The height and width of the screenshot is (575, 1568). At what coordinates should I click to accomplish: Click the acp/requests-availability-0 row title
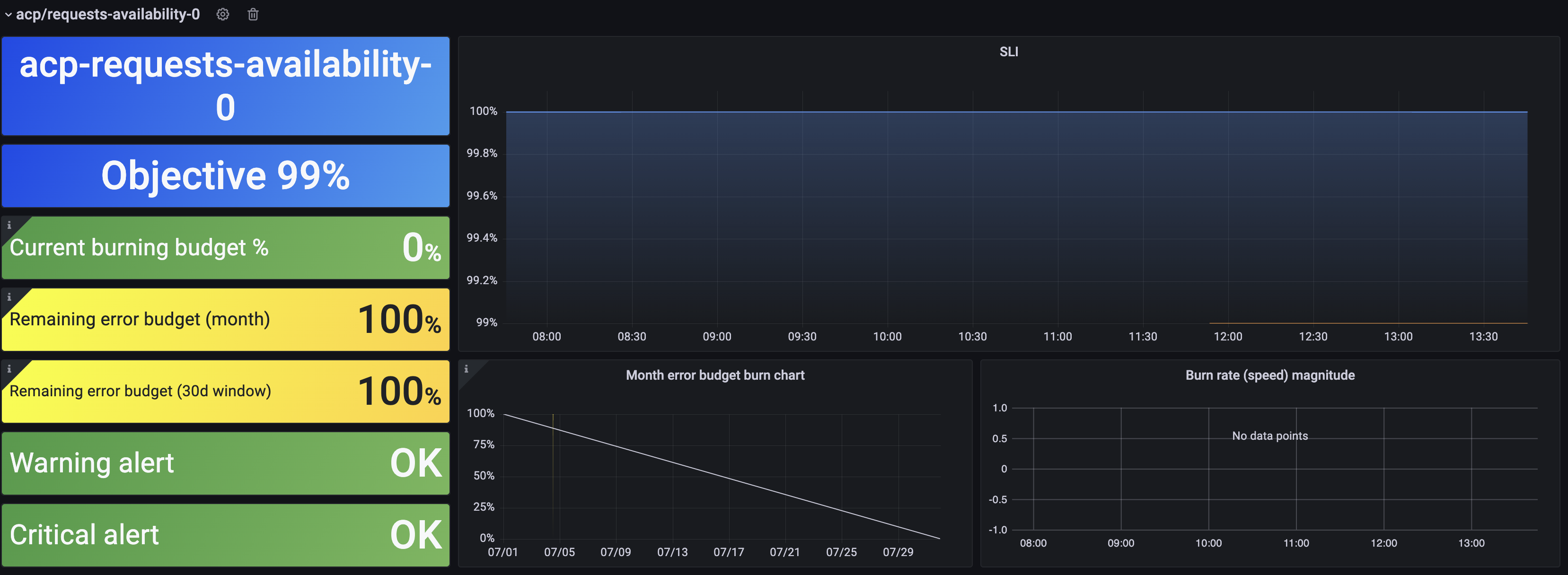(x=108, y=15)
